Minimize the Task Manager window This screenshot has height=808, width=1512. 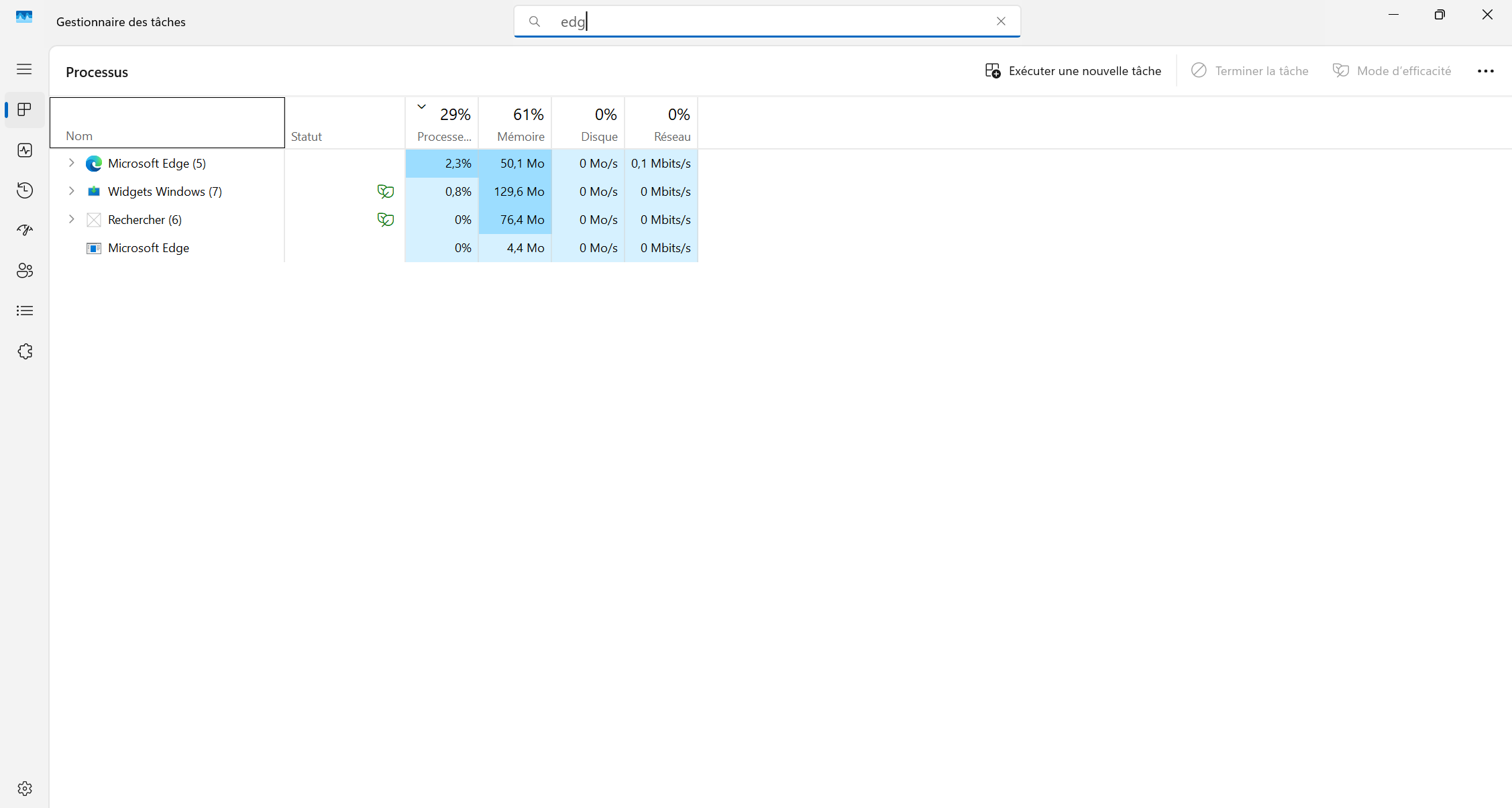1393,15
